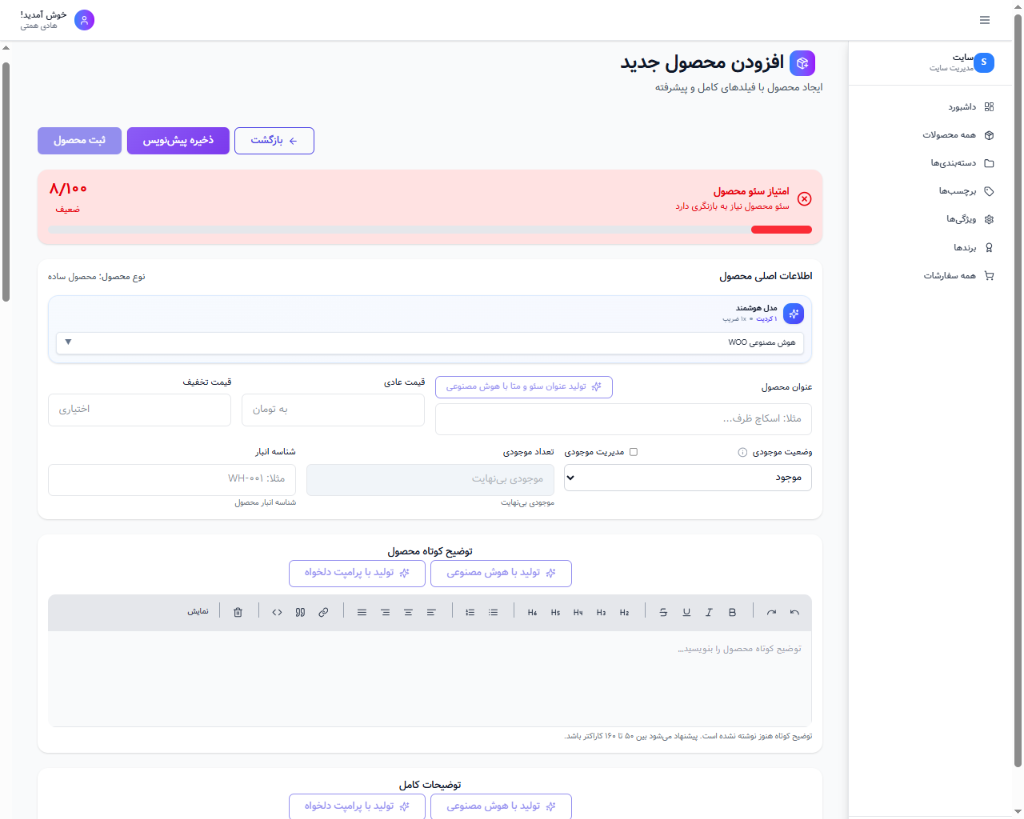The height and width of the screenshot is (819, 1024).
Task: Click the داشبورد grid icon
Action: pos(989,106)
